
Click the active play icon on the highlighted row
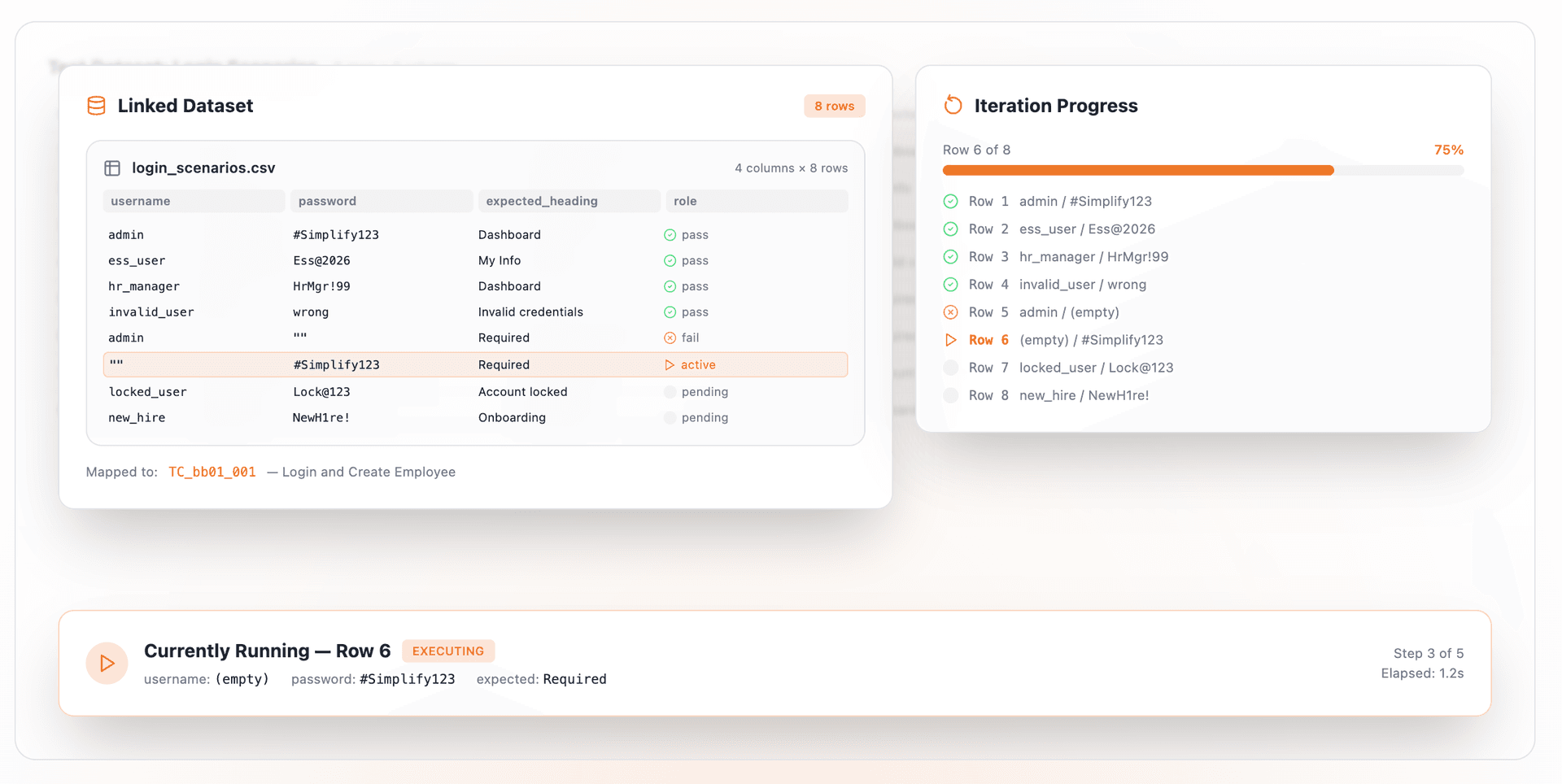pyautogui.click(x=670, y=364)
